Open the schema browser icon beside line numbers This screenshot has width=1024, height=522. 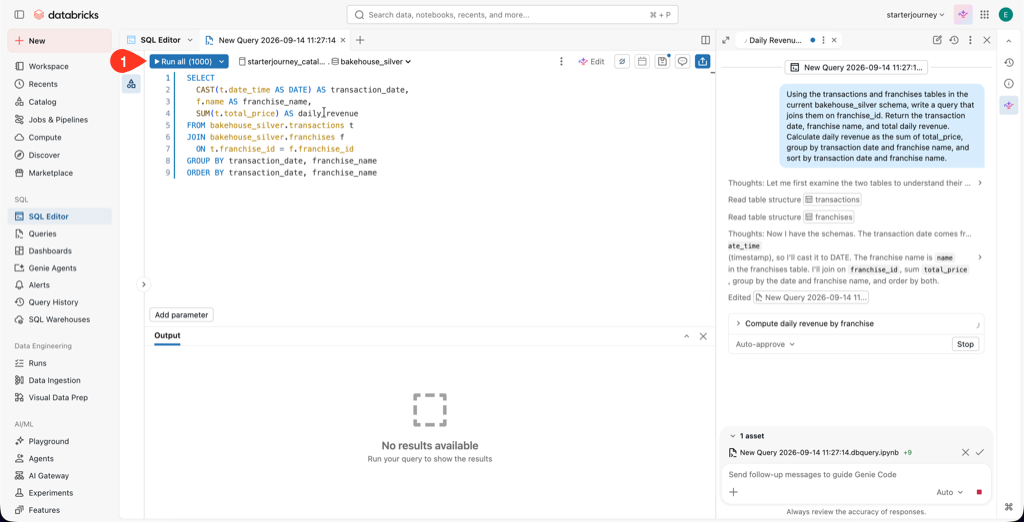131,84
